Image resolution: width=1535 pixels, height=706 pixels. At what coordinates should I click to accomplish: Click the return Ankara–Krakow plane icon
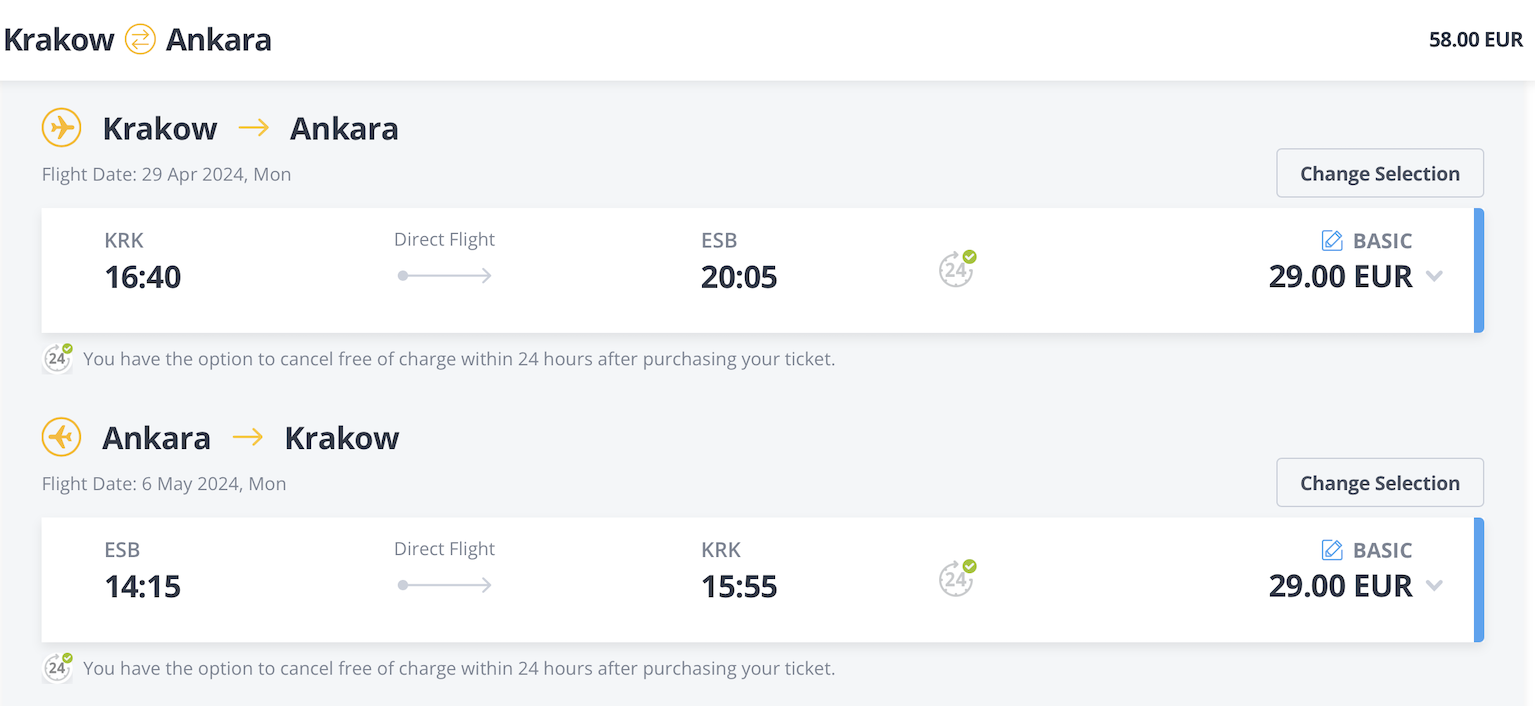point(61,437)
